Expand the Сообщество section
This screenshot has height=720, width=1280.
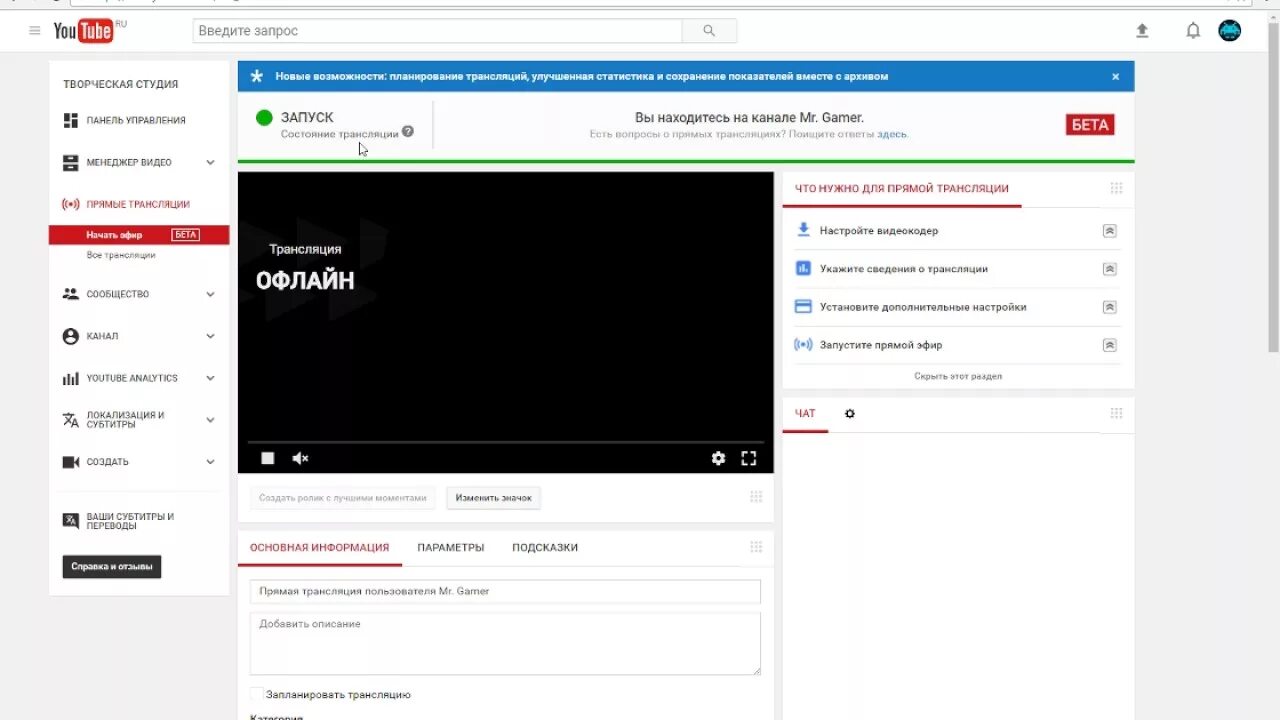tap(210, 294)
